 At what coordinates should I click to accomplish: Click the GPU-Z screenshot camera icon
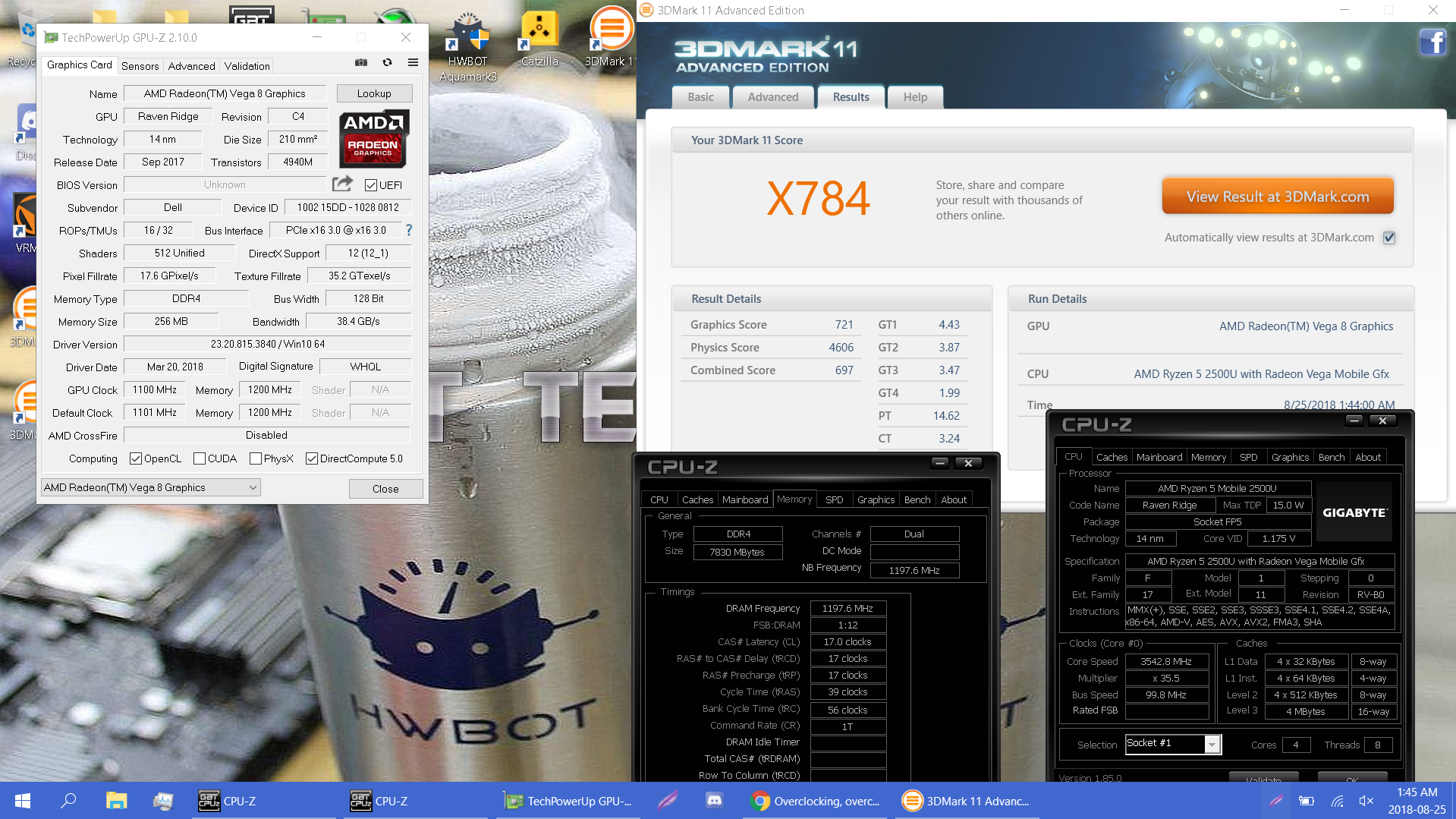click(x=361, y=63)
